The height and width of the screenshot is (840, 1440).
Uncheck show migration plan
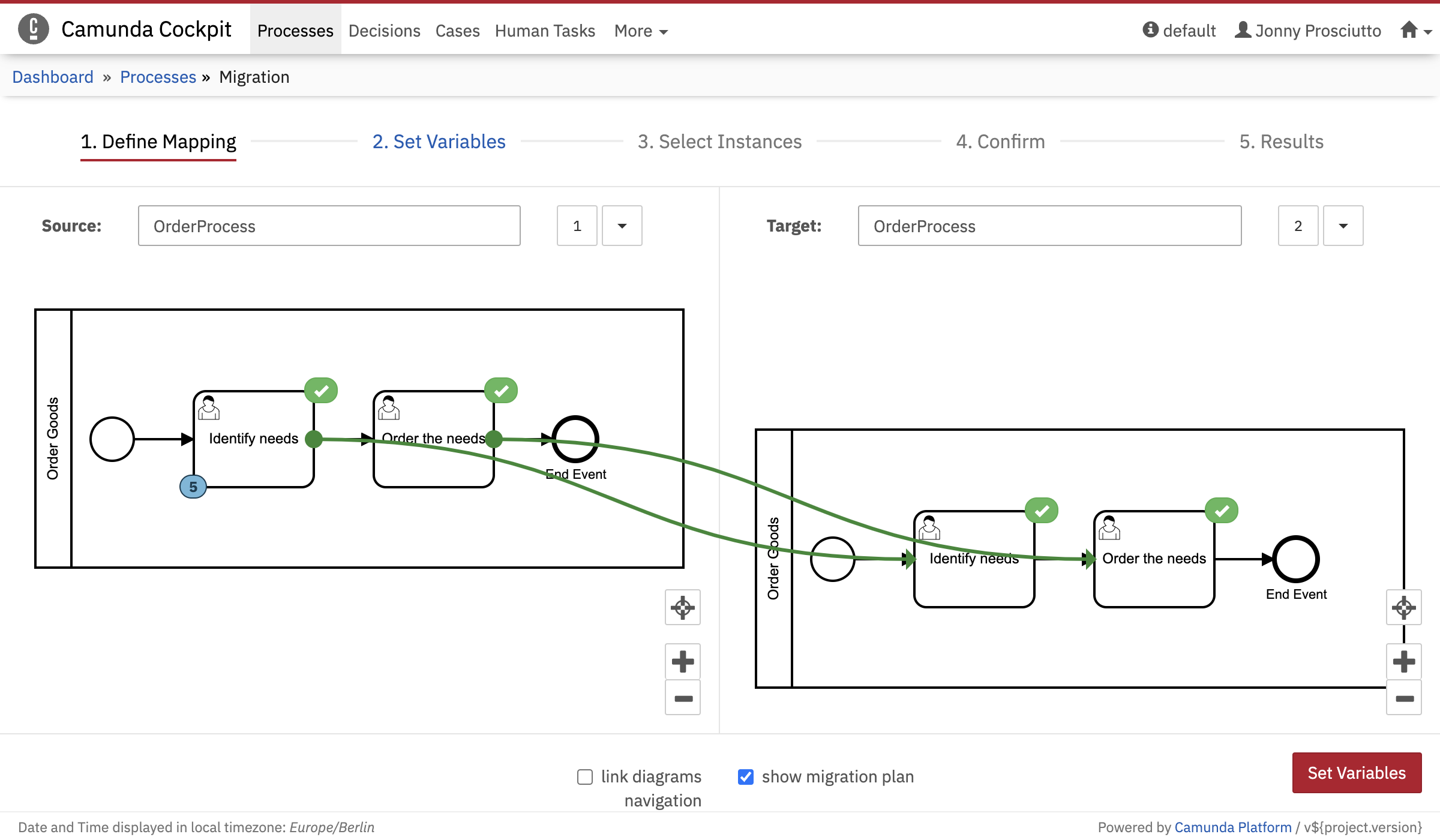pyautogui.click(x=746, y=777)
